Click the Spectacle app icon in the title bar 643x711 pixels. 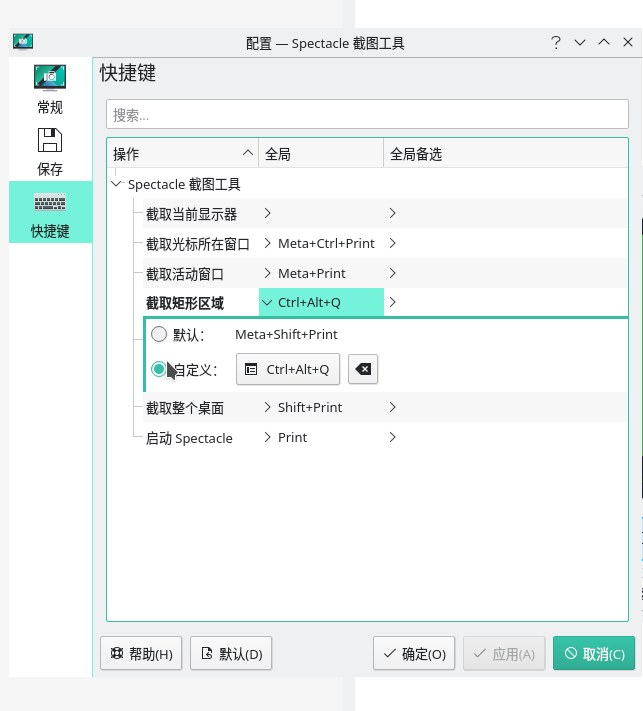pyautogui.click(x=23, y=41)
